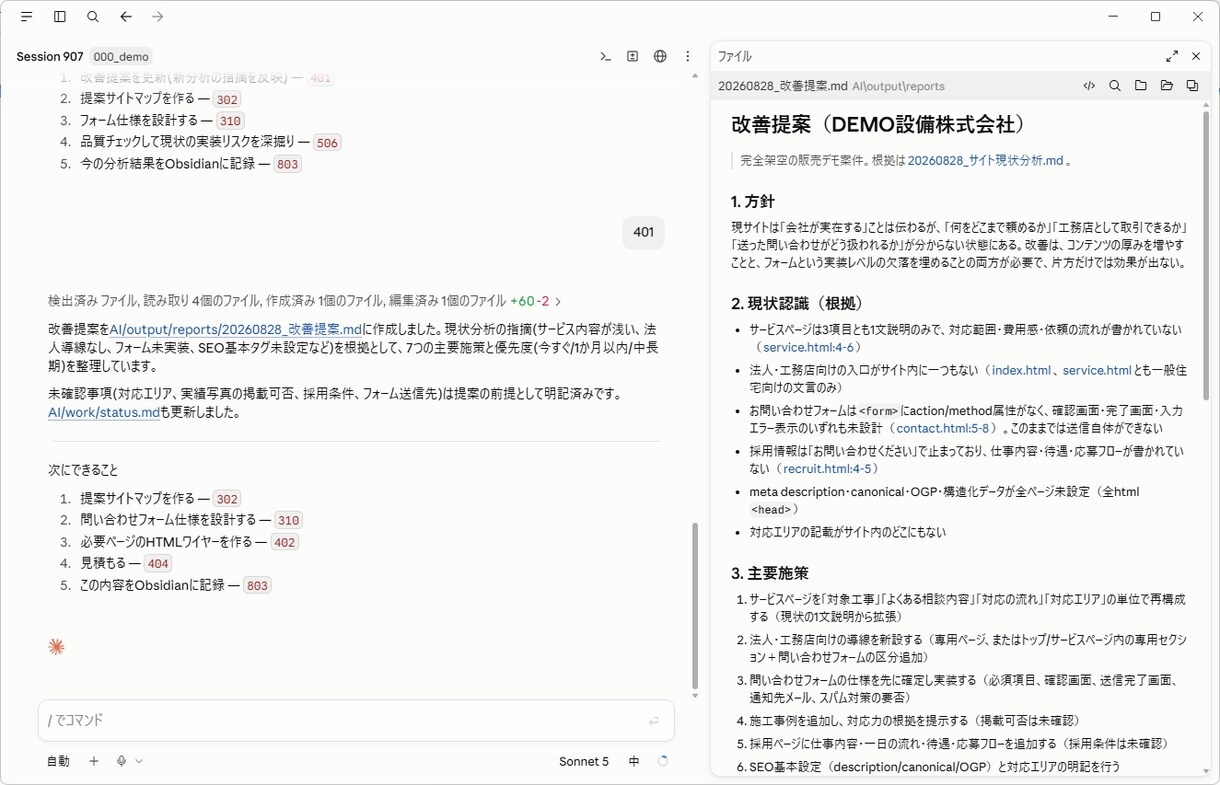Click the AI\output\reports path text
This screenshot has height=785, width=1220.
pyautogui.click(x=898, y=86)
